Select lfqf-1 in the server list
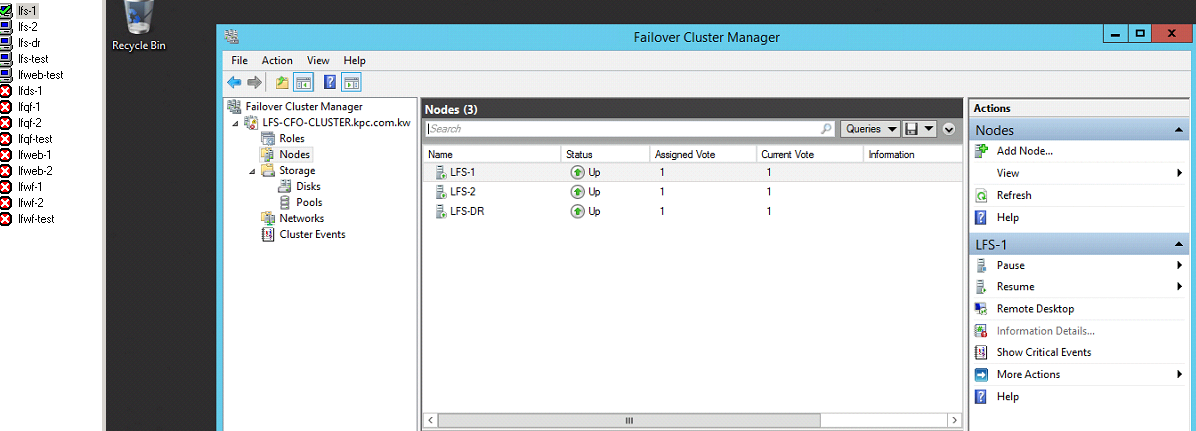 [x=29, y=107]
